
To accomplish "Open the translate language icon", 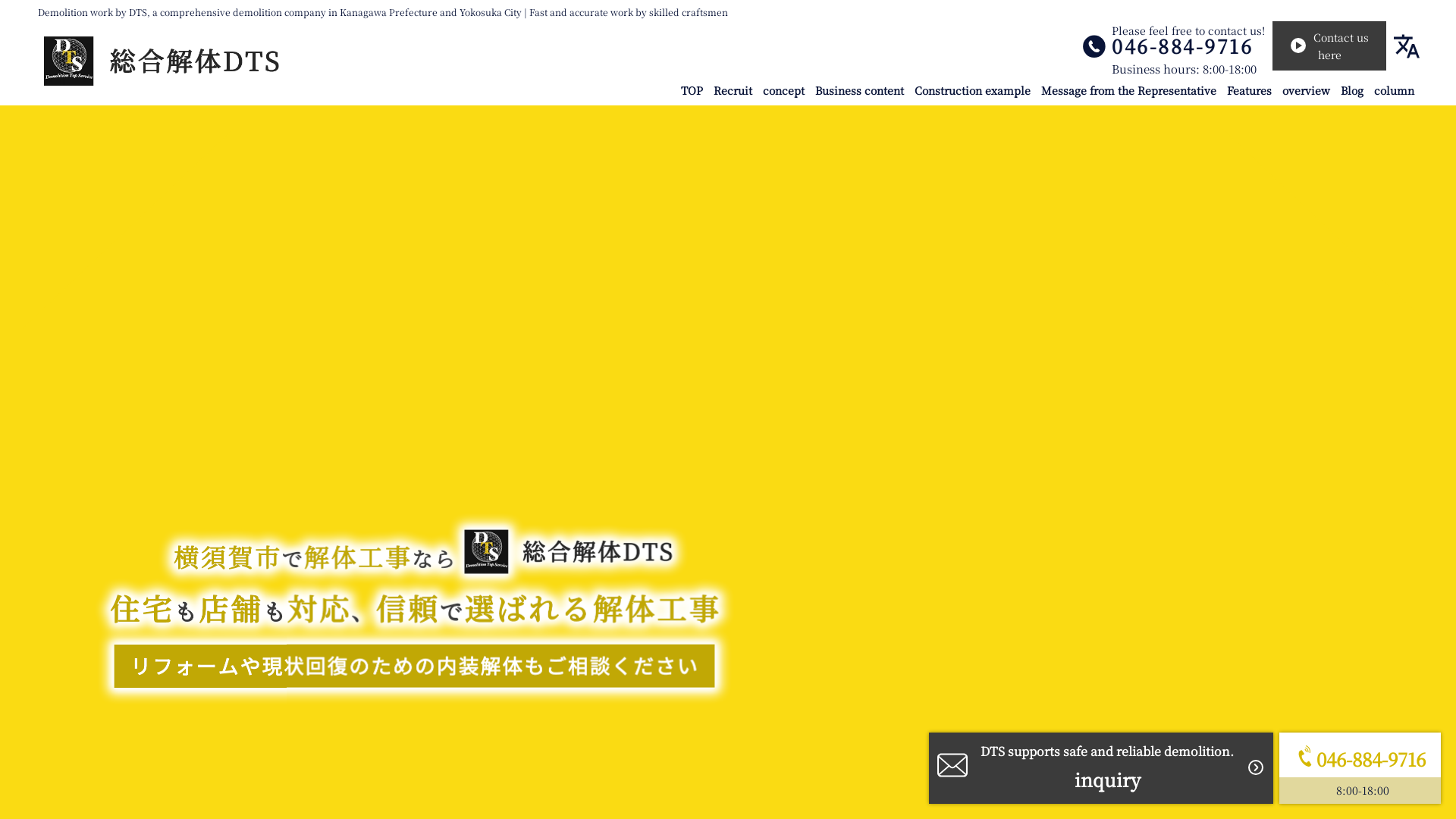I will point(1406,46).
